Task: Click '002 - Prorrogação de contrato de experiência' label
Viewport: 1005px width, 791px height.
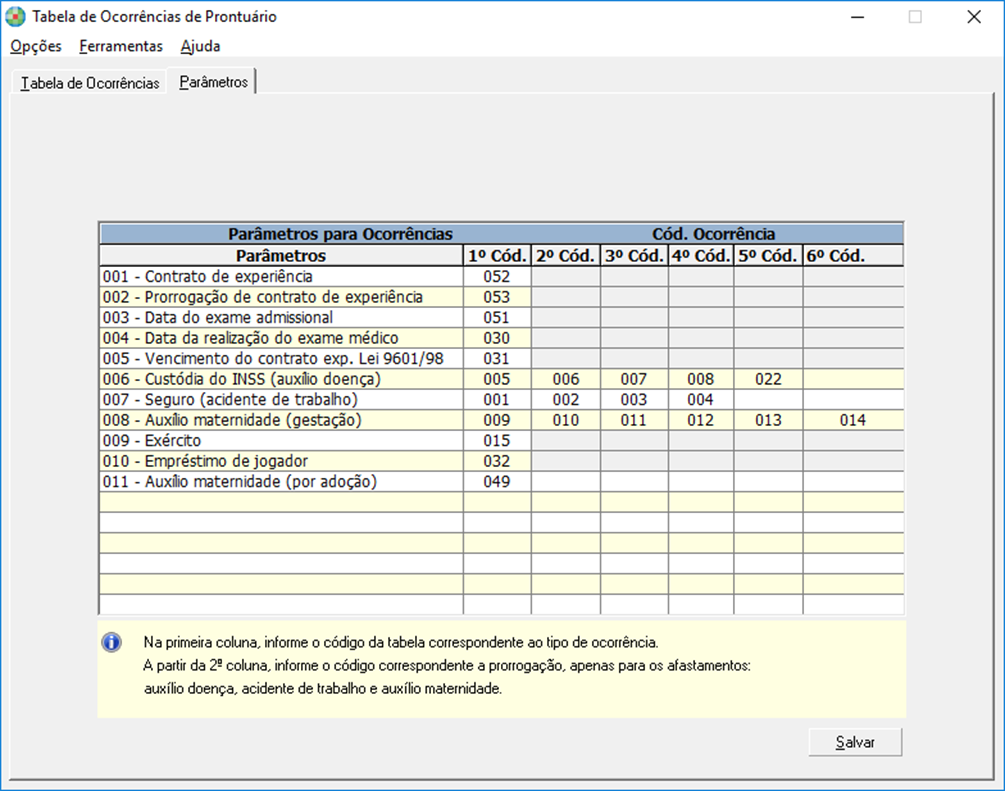Action: click(281, 297)
